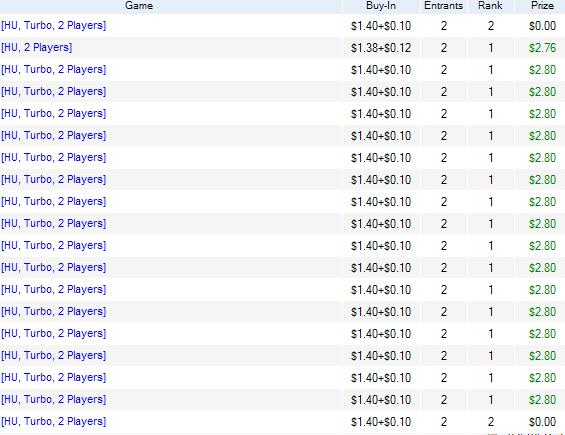Click the rank 2 value in the last row
Screen dimensions: 565x435
coord(491,422)
